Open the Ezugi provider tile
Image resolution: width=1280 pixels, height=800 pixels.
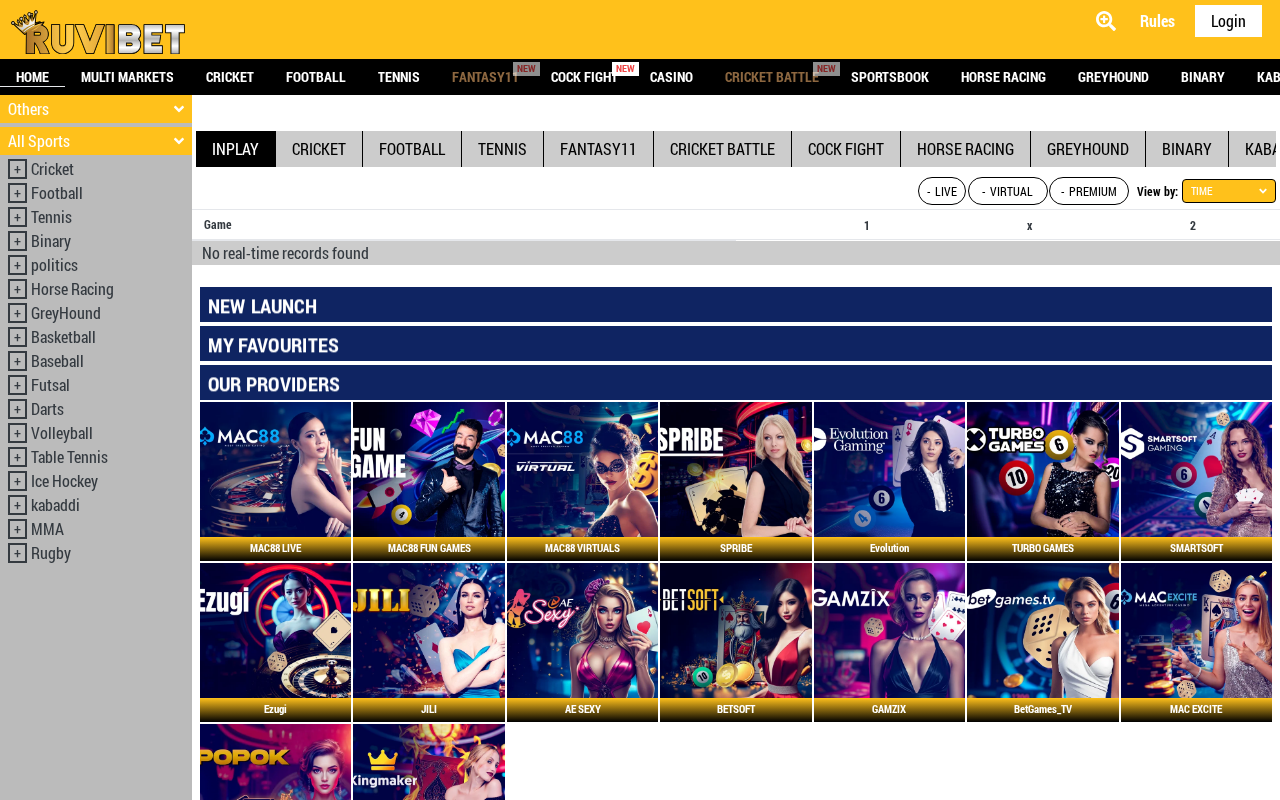[x=275, y=642]
